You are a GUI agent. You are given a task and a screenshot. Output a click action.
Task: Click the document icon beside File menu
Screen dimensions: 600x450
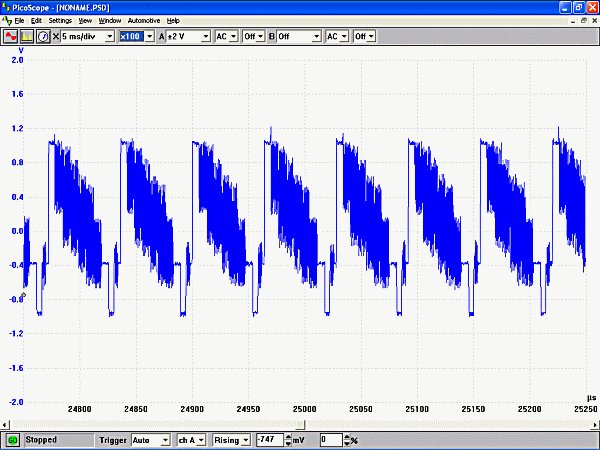pos(7,21)
